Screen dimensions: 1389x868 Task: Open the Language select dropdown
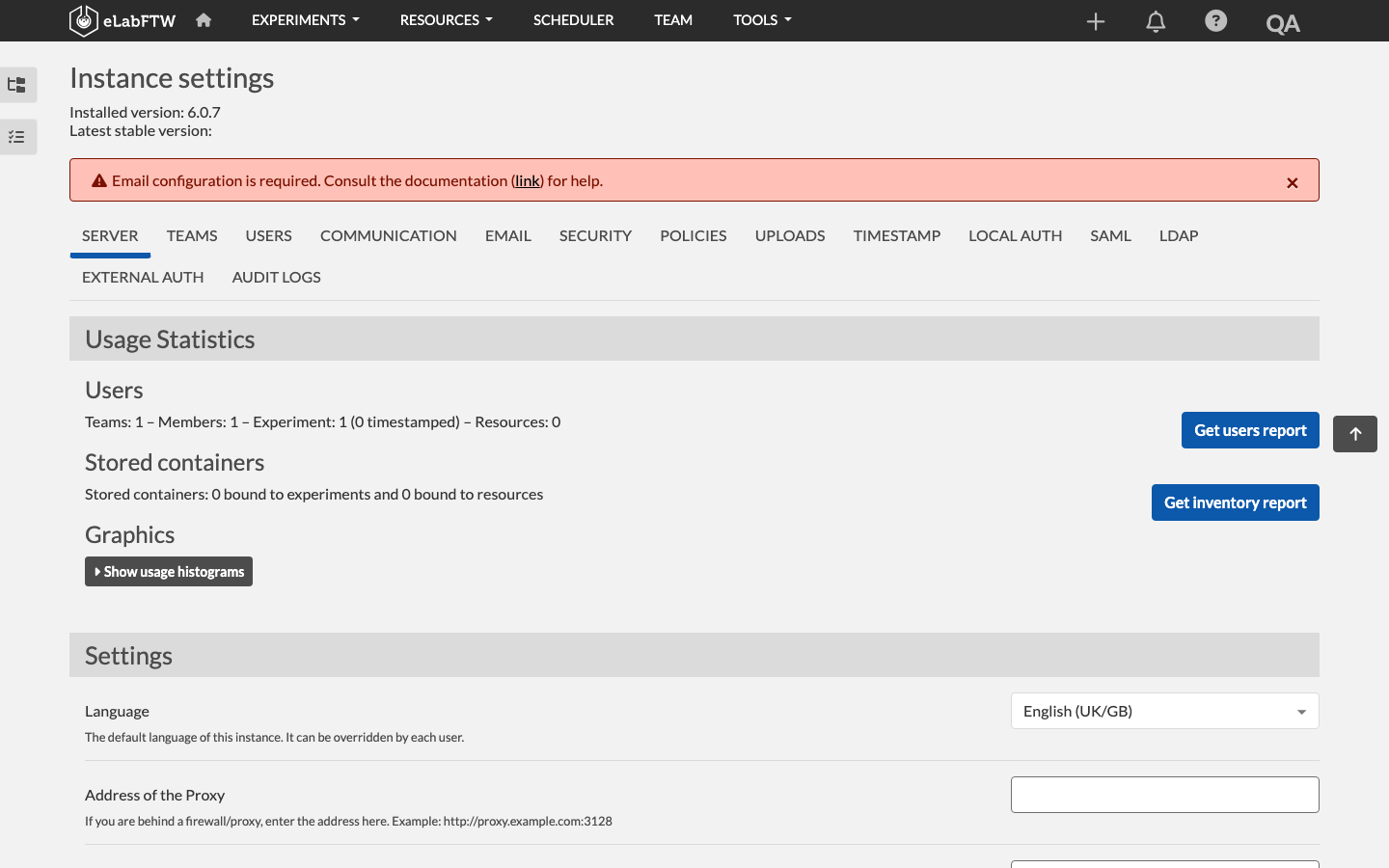coord(1165,711)
